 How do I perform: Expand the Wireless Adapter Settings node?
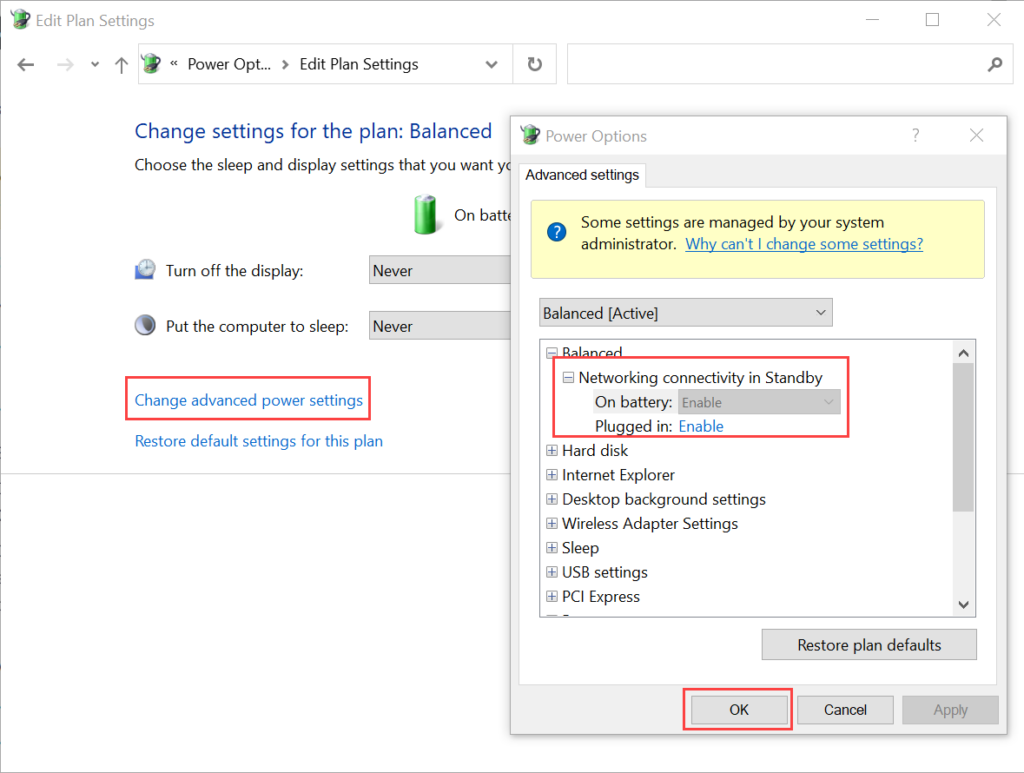pos(551,524)
